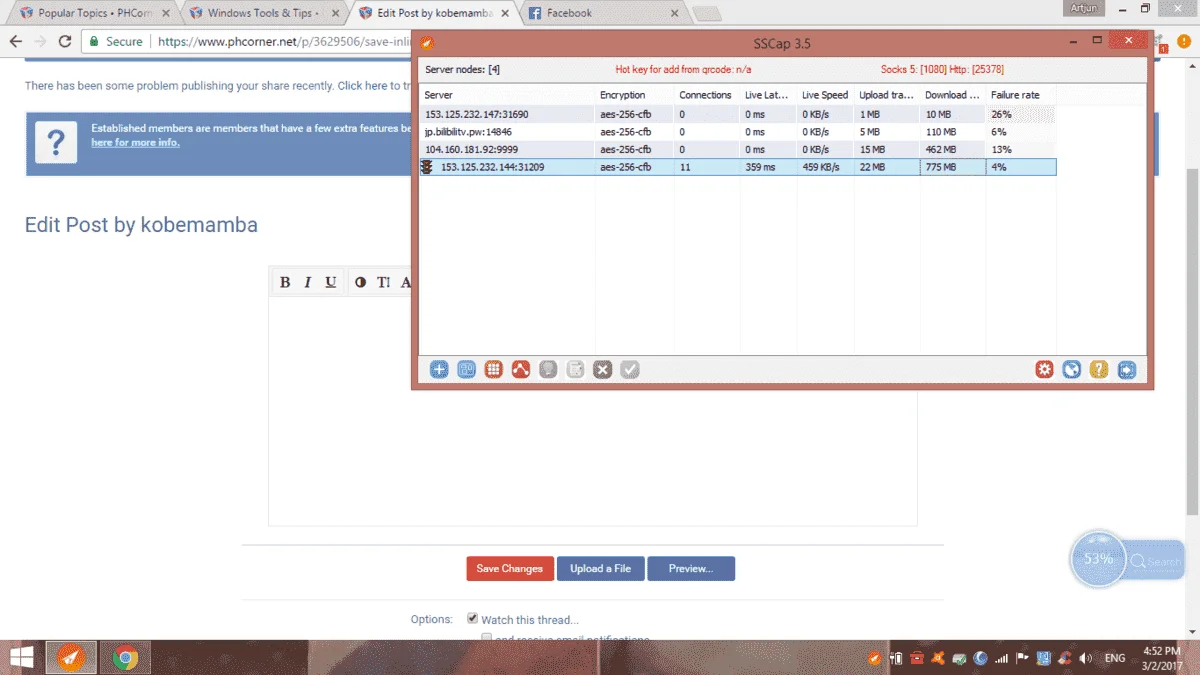The width and height of the screenshot is (1200, 675).
Task: Click the Preview... button
Action: [x=691, y=568]
